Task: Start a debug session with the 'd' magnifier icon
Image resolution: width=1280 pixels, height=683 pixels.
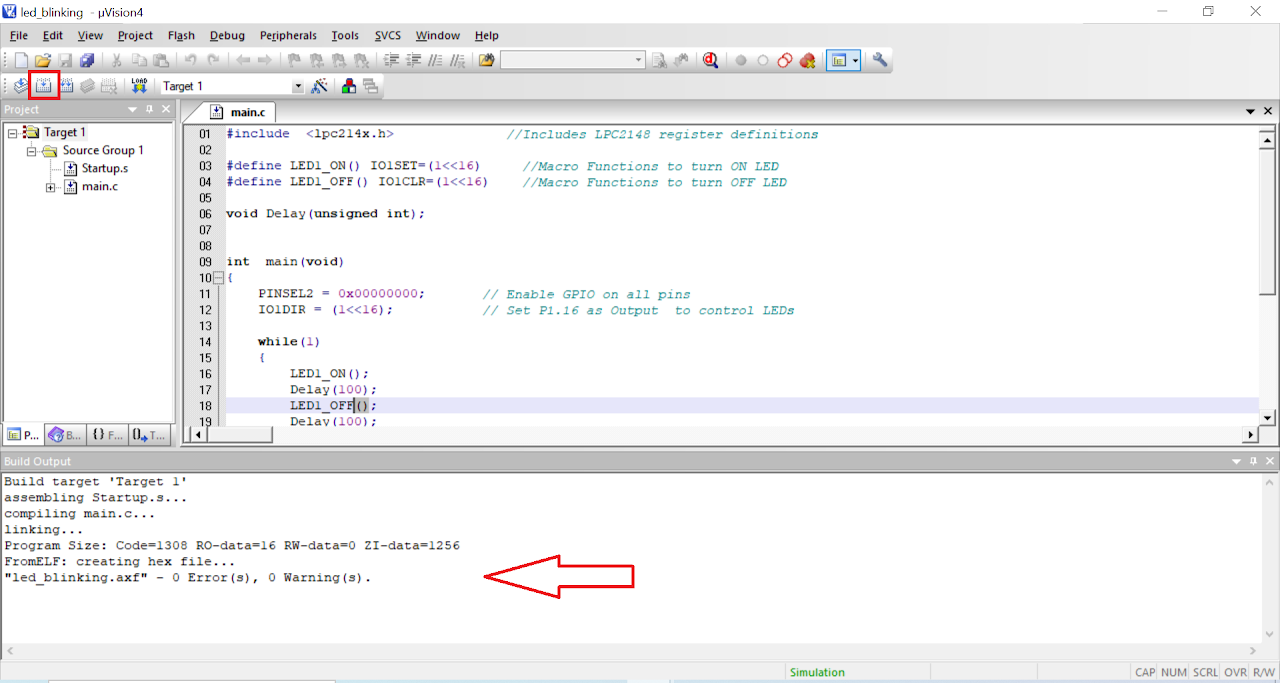Action: click(710, 60)
